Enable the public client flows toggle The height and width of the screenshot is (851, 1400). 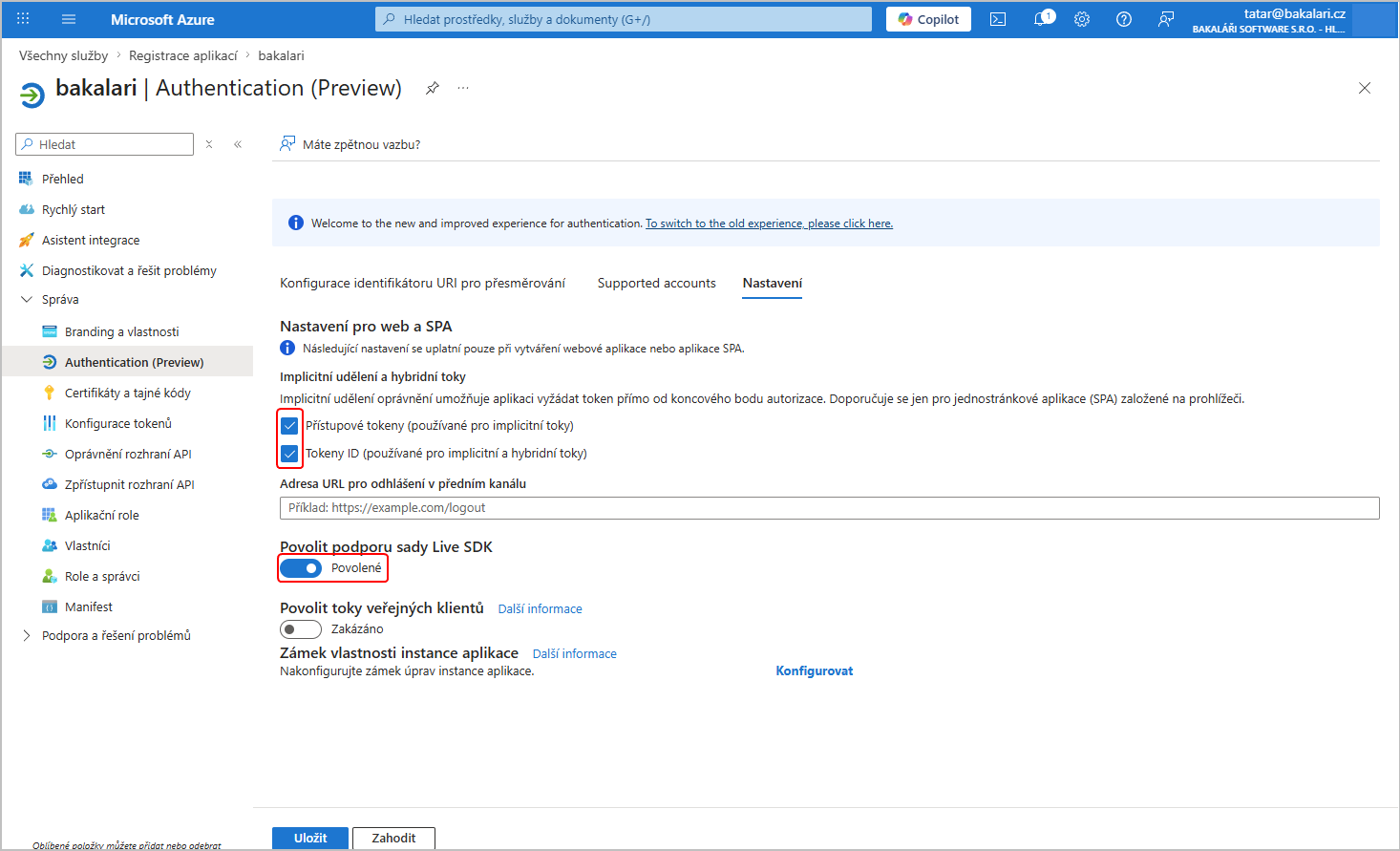pos(301,629)
